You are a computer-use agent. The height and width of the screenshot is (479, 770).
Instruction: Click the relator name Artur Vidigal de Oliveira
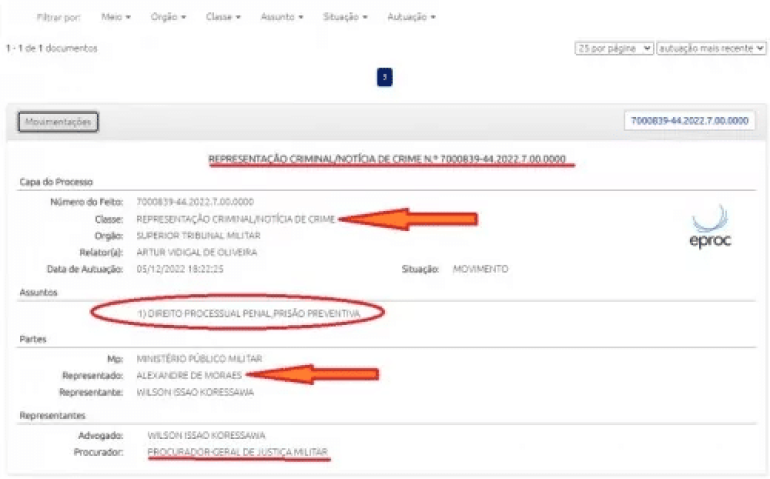[x=196, y=253]
